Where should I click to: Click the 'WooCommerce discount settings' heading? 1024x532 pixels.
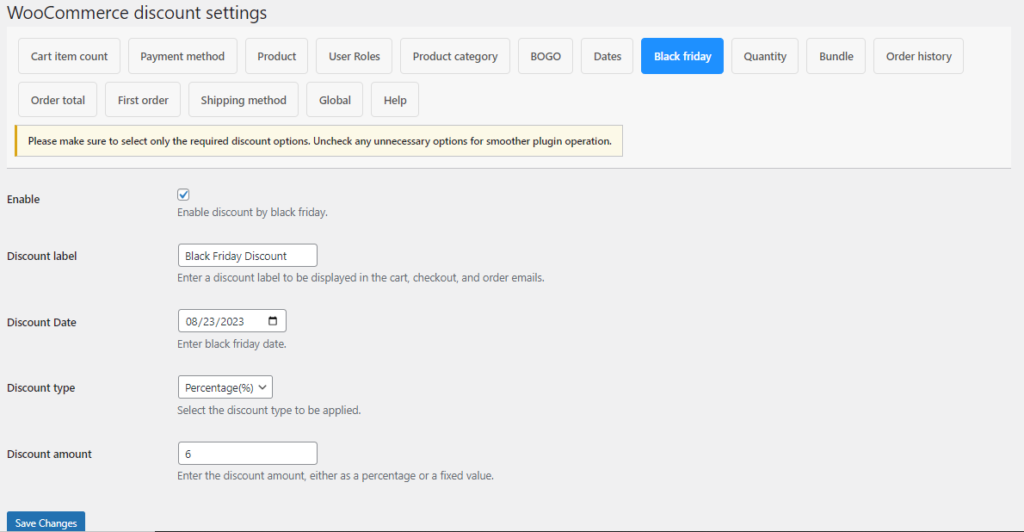[x=137, y=12]
